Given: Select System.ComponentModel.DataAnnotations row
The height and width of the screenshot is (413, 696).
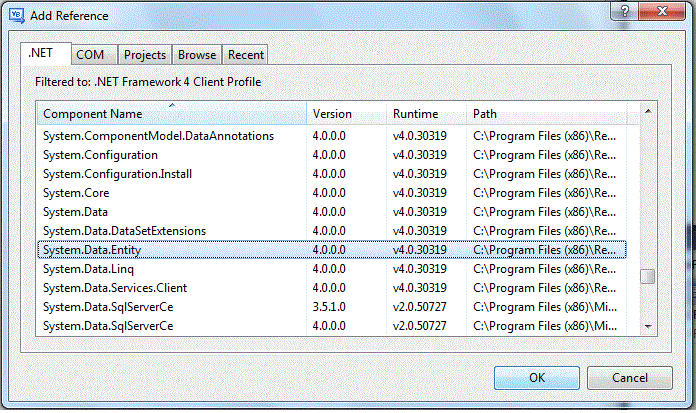Looking at the screenshot, I should pos(332,136).
